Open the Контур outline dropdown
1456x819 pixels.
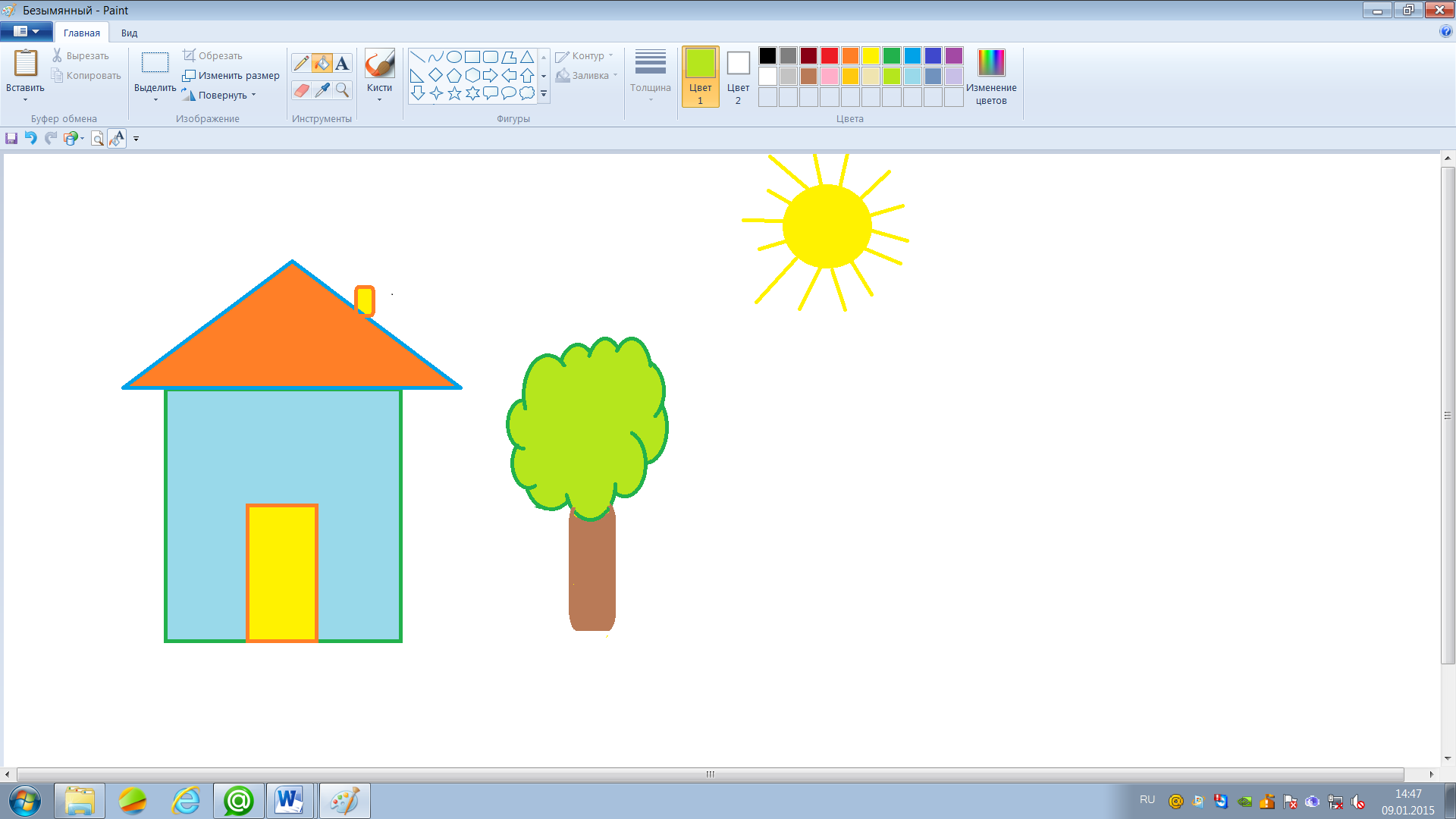point(585,56)
